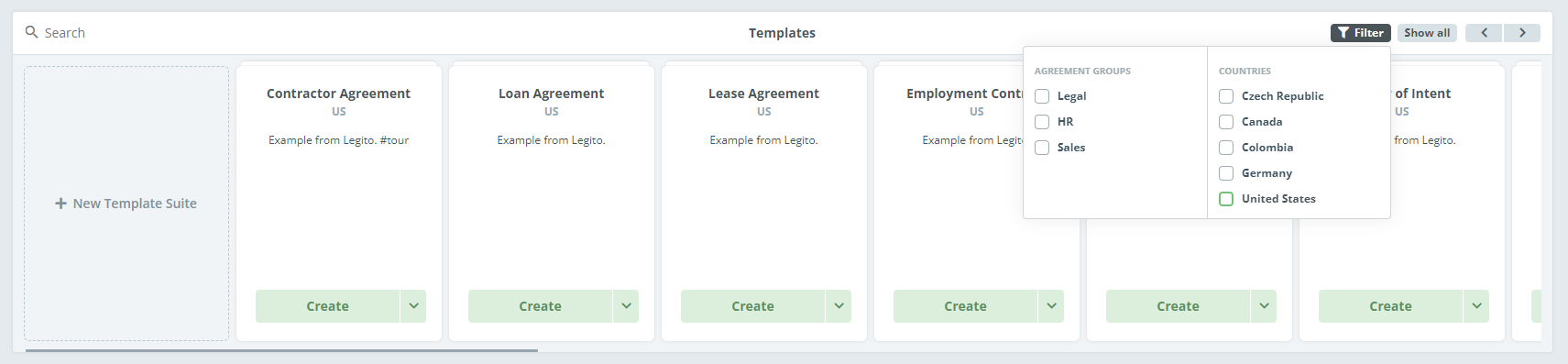
Task: Create a Contractor Agreement document
Action: coord(327,306)
